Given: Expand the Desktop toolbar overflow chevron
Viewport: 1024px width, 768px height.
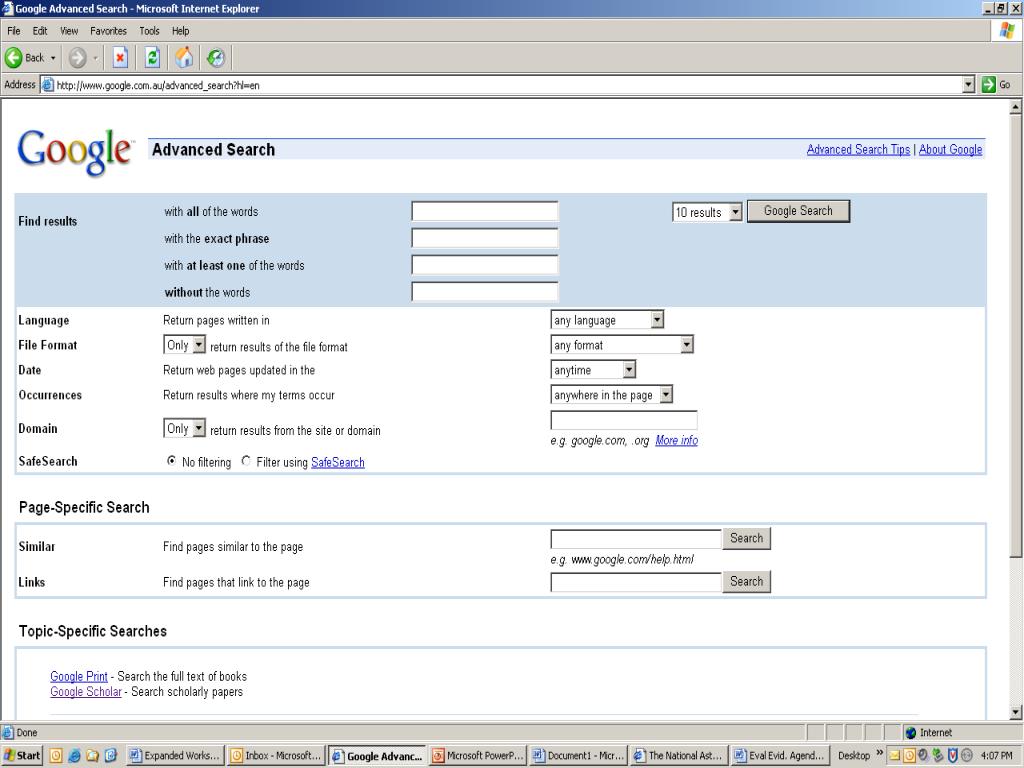Looking at the screenshot, I should (x=879, y=753).
